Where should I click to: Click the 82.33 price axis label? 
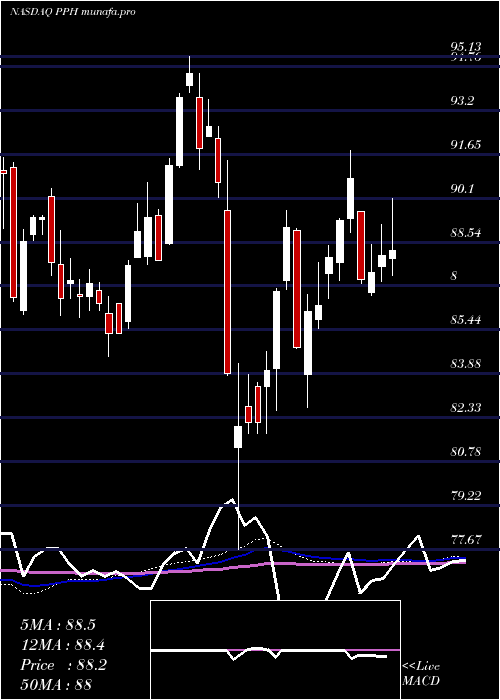pos(466,408)
